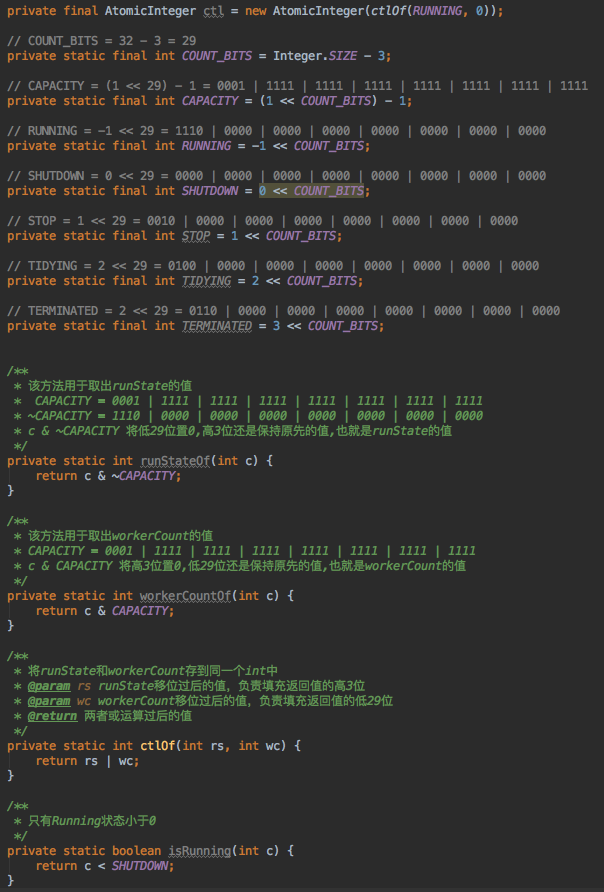Viewport: 604px width, 892px height.
Task: Click the @param wc Javadoc tag
Action: click(x=49, y=700)
